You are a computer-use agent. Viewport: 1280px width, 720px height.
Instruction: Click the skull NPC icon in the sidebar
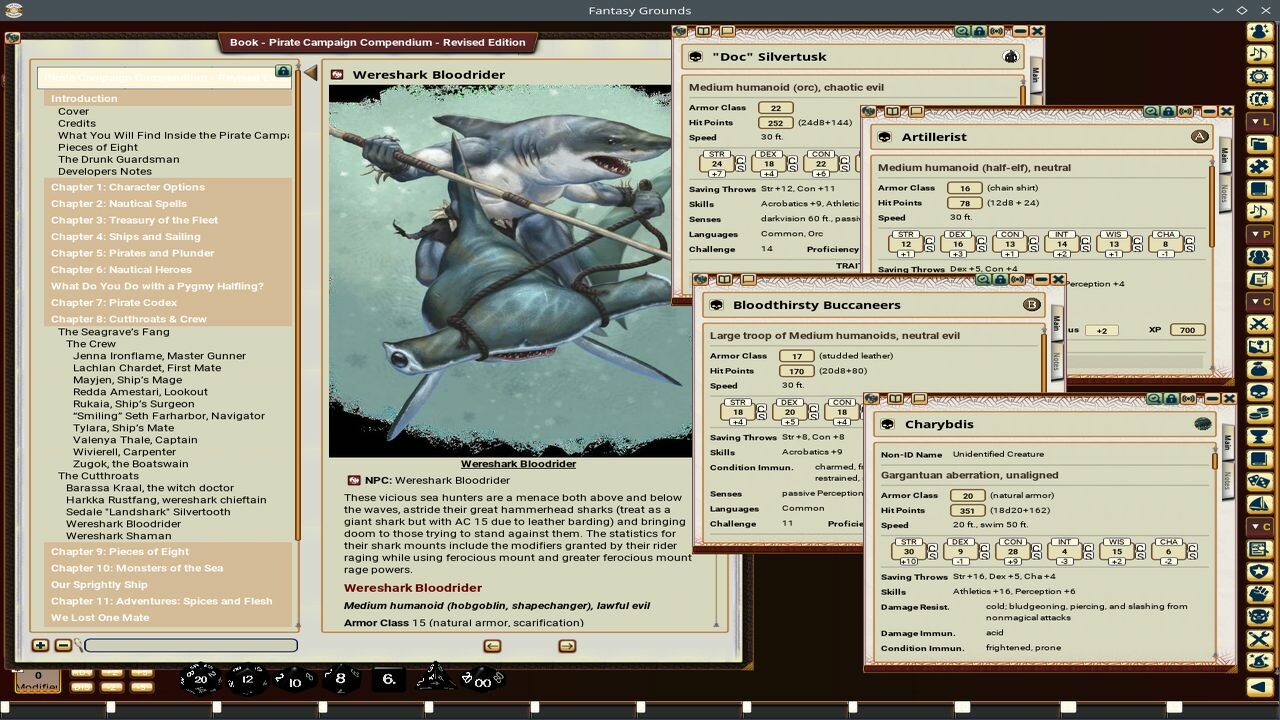tap(1258, 392)
